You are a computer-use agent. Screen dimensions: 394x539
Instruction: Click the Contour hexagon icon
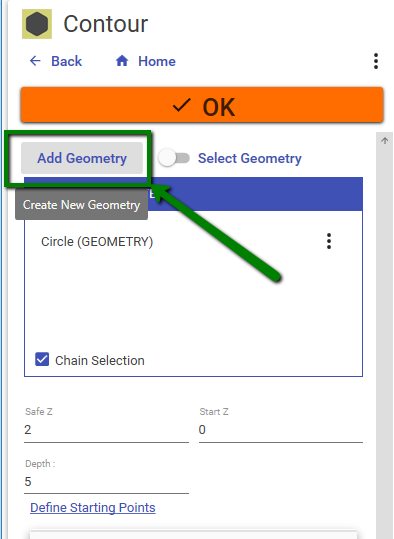pyautogui.click(x=37, y=24)
